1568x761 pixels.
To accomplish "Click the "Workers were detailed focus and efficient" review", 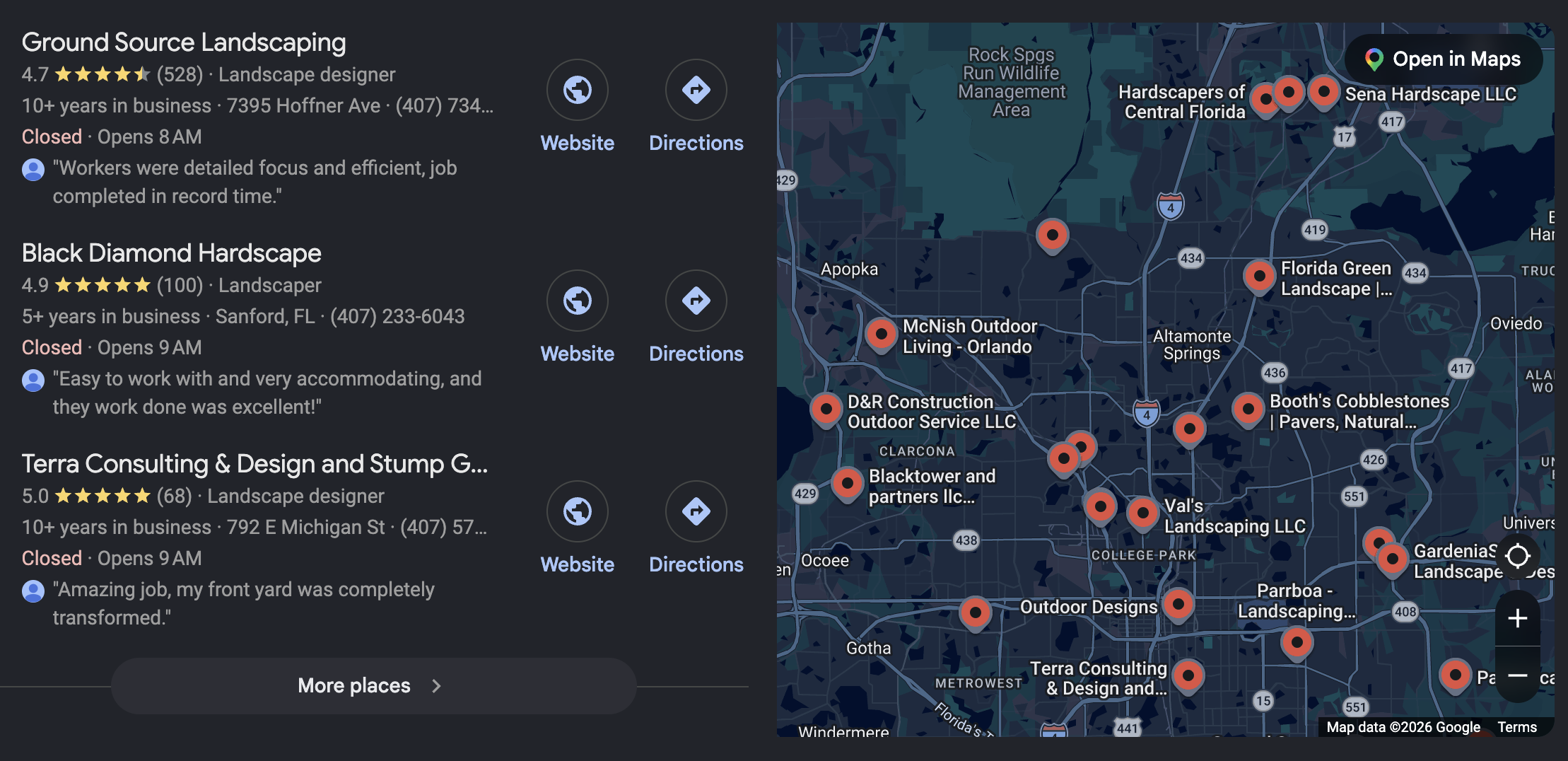I will (x=254, y=182).
